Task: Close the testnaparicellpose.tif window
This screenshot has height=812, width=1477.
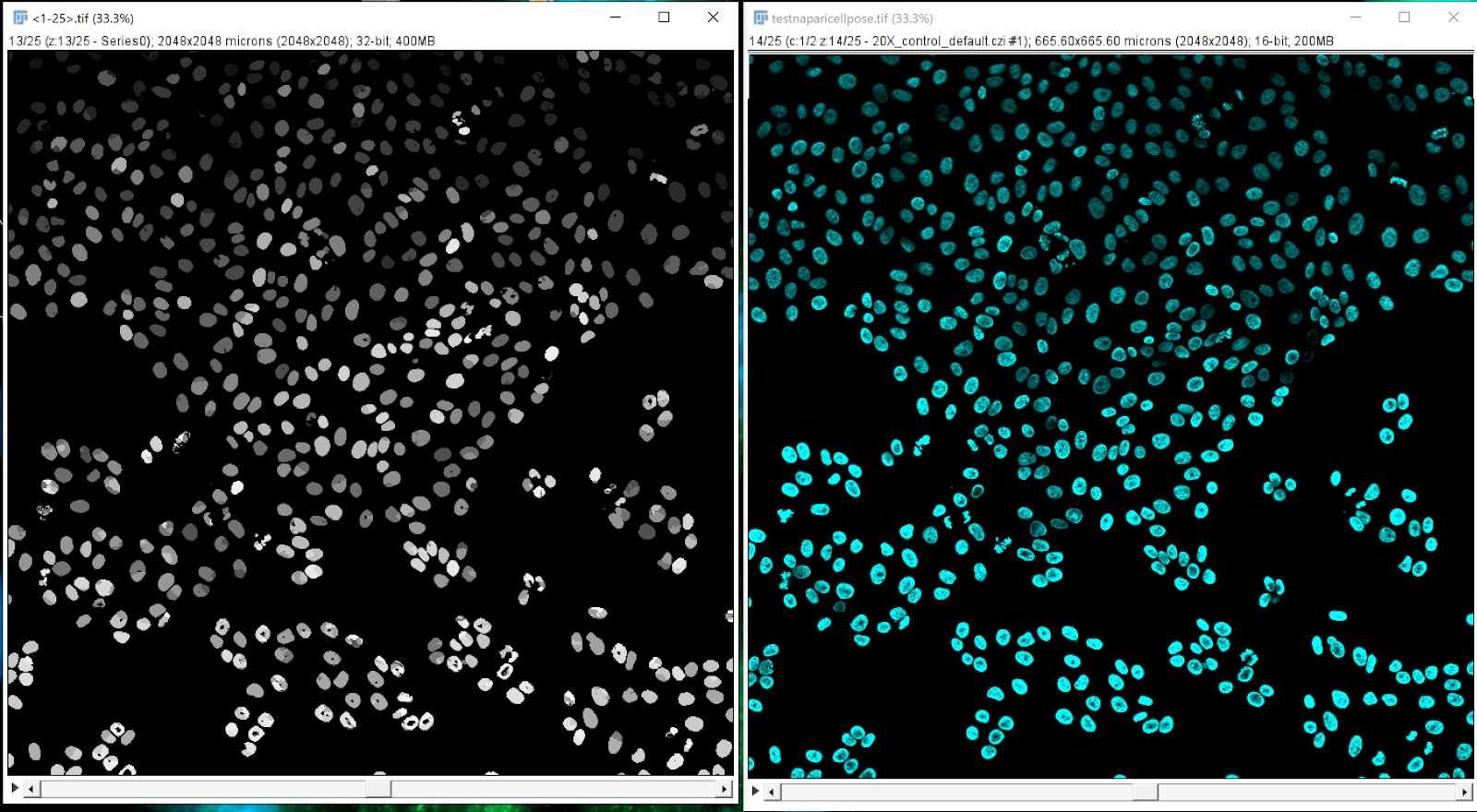Action: 1453,18
